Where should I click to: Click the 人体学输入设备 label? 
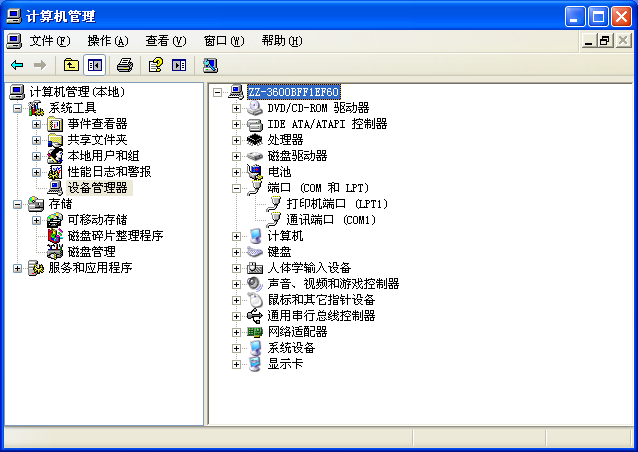click(309, 268)
